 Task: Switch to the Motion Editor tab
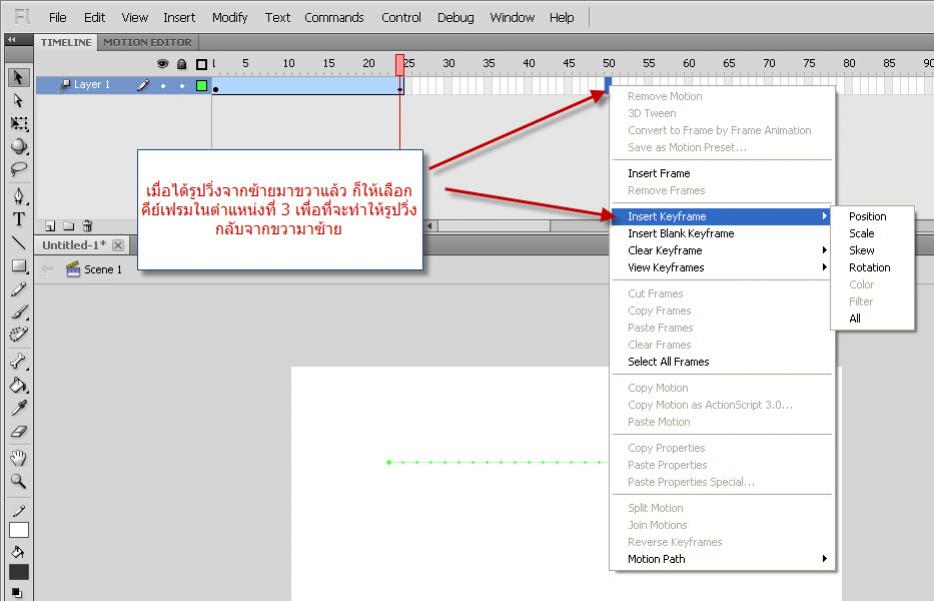coord(148,42)
